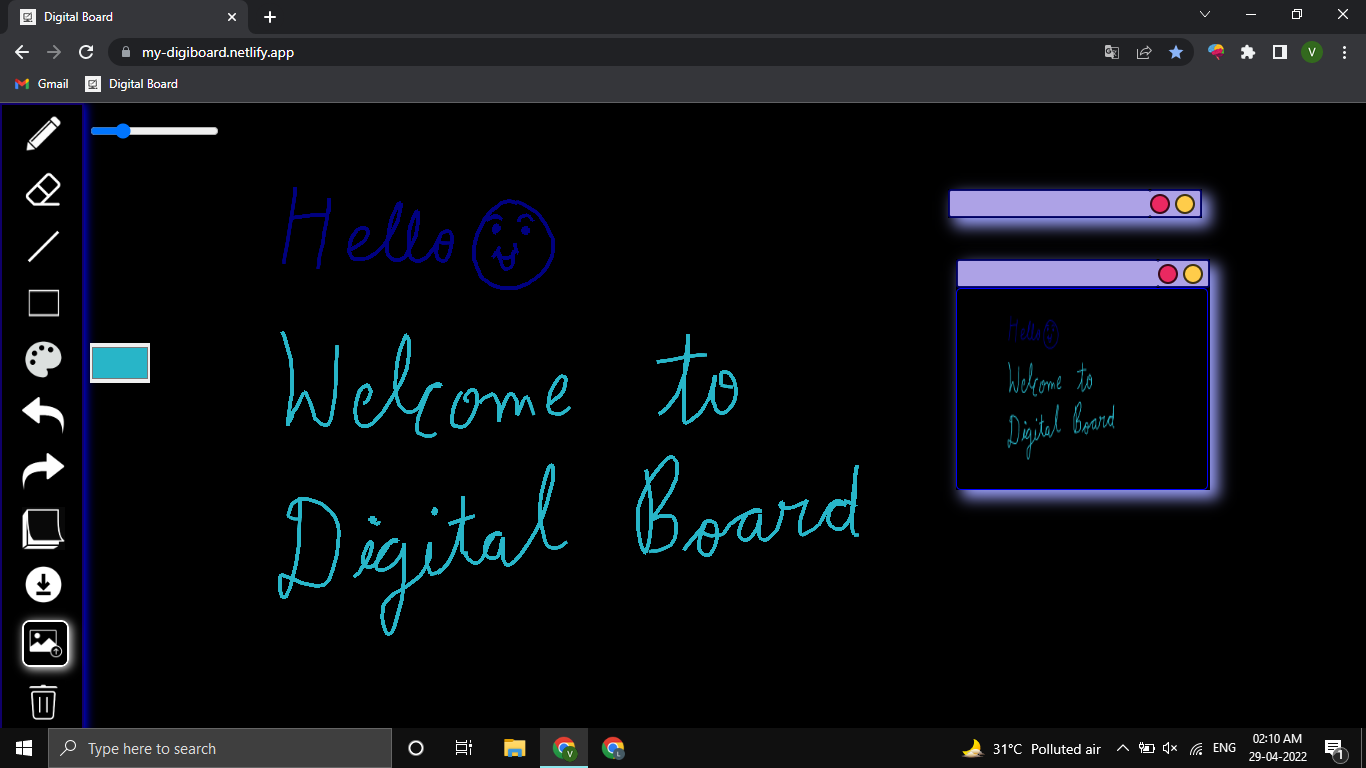
Task: Open the color palette picker
Action: pyautogui.click(x=43, y=359)
